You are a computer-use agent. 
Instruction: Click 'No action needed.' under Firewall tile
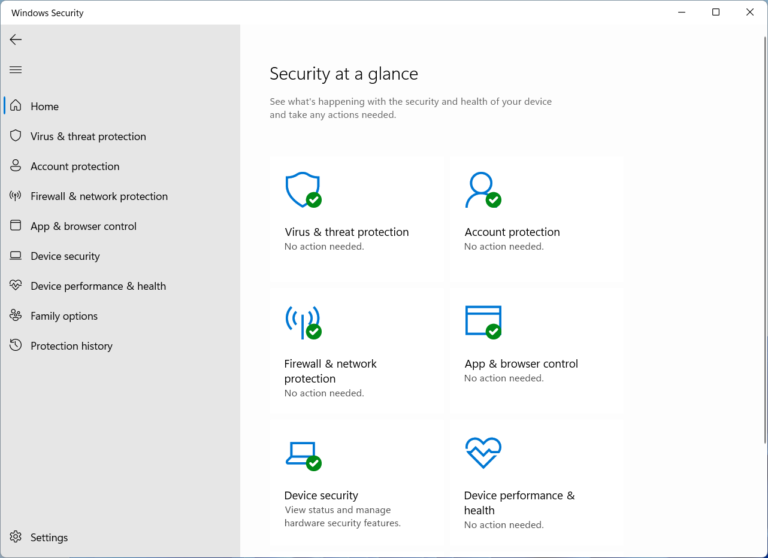click(324, 393)
